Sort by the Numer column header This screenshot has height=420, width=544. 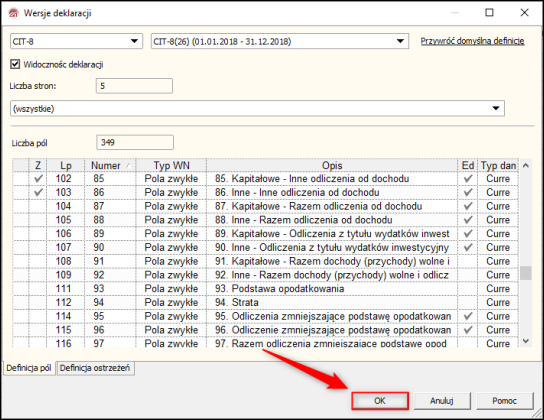[110, 165]
